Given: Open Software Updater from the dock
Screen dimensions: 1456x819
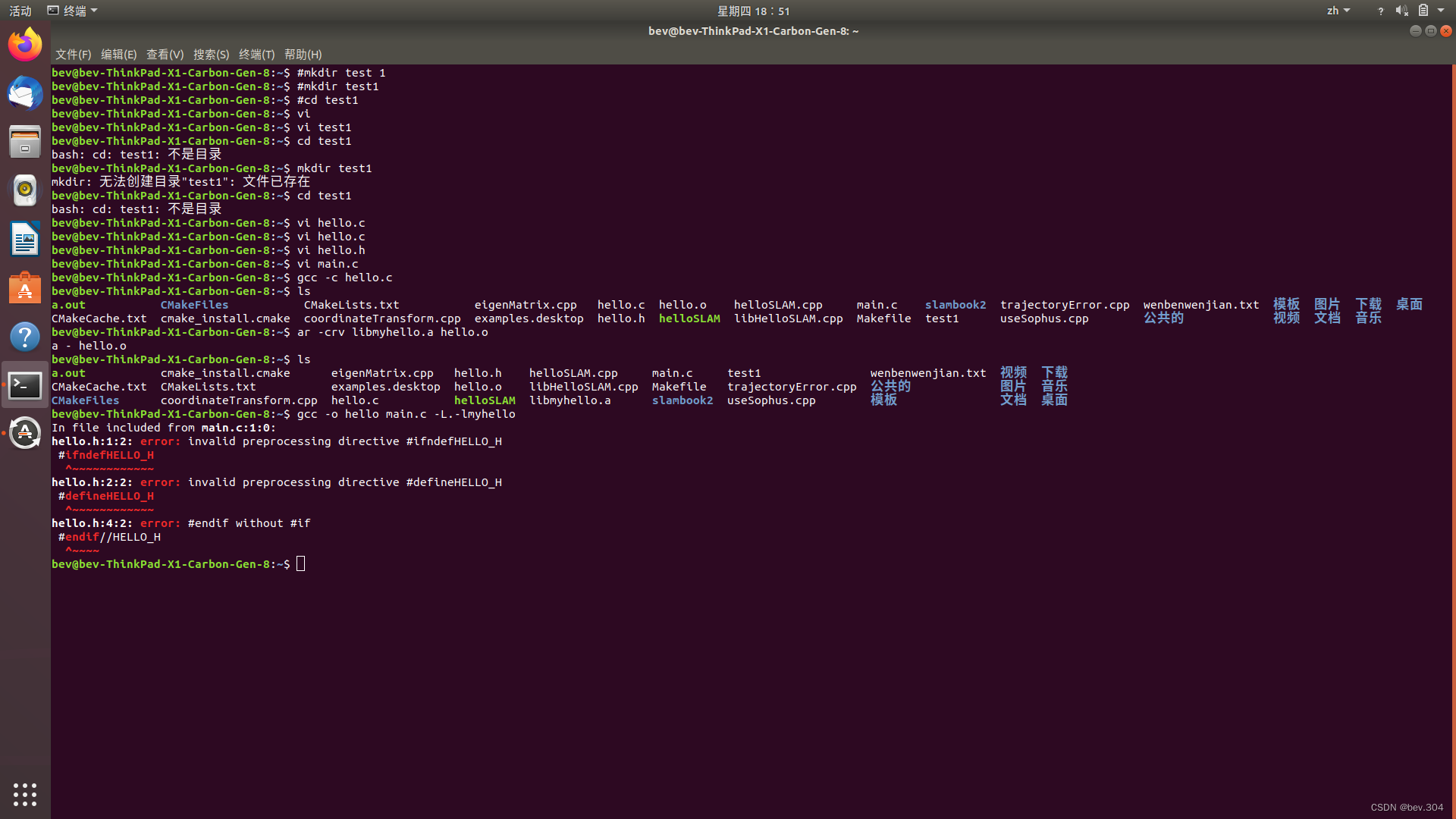Looking at the screenshot, I should (x=25, y=434).
